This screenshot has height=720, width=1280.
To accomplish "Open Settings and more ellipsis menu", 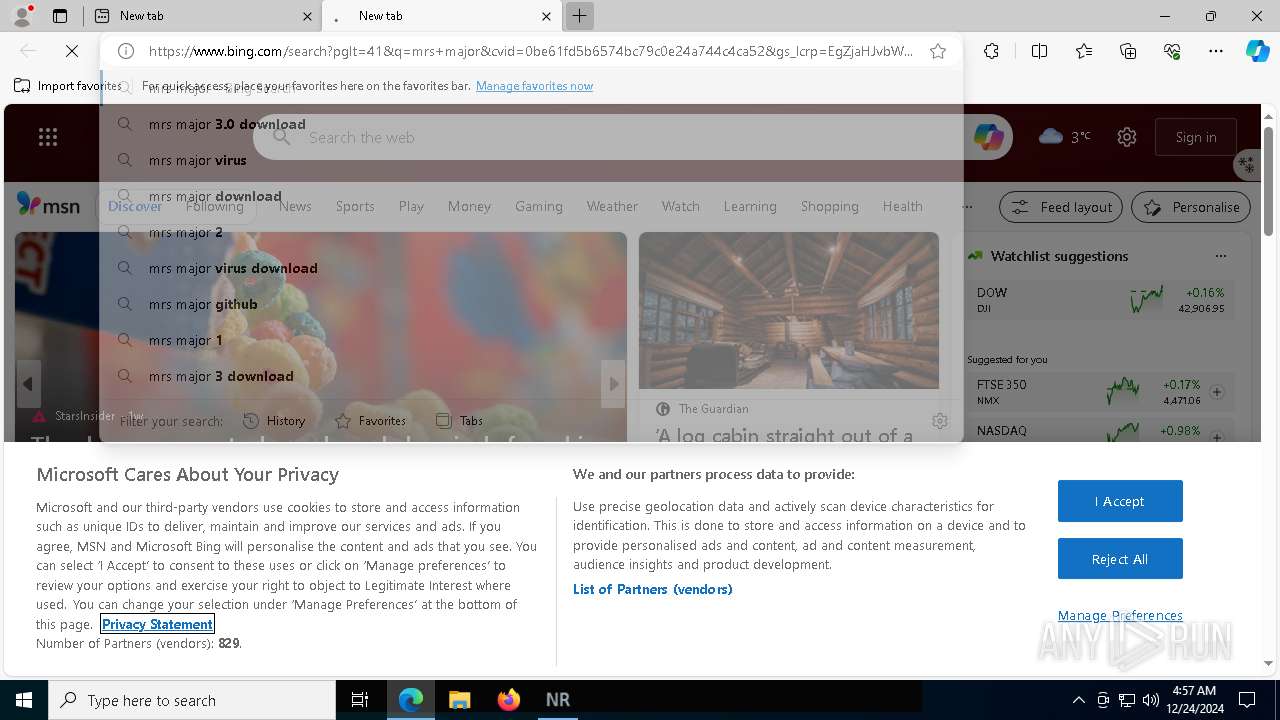I will pos(1216,51).
